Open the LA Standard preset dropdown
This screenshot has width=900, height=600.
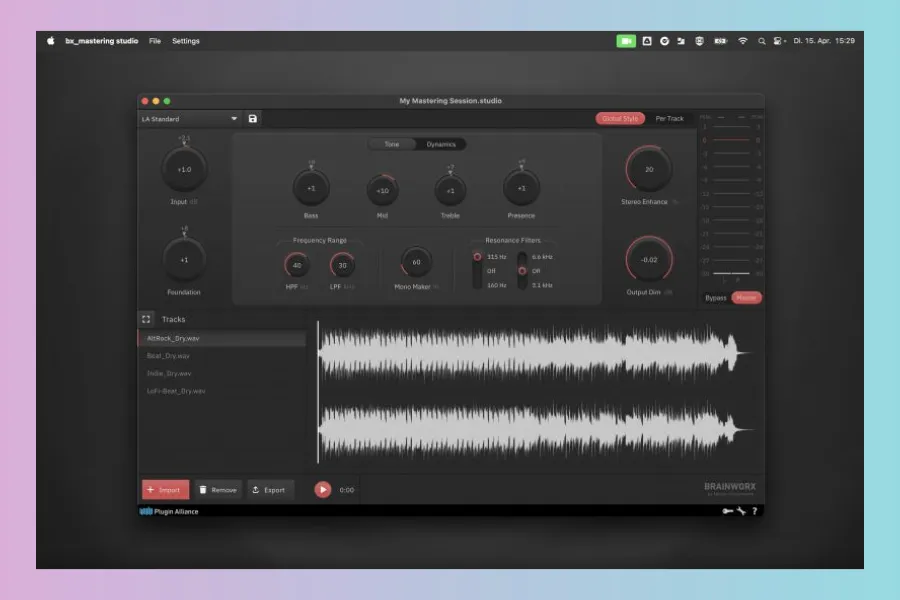[190, 119]
